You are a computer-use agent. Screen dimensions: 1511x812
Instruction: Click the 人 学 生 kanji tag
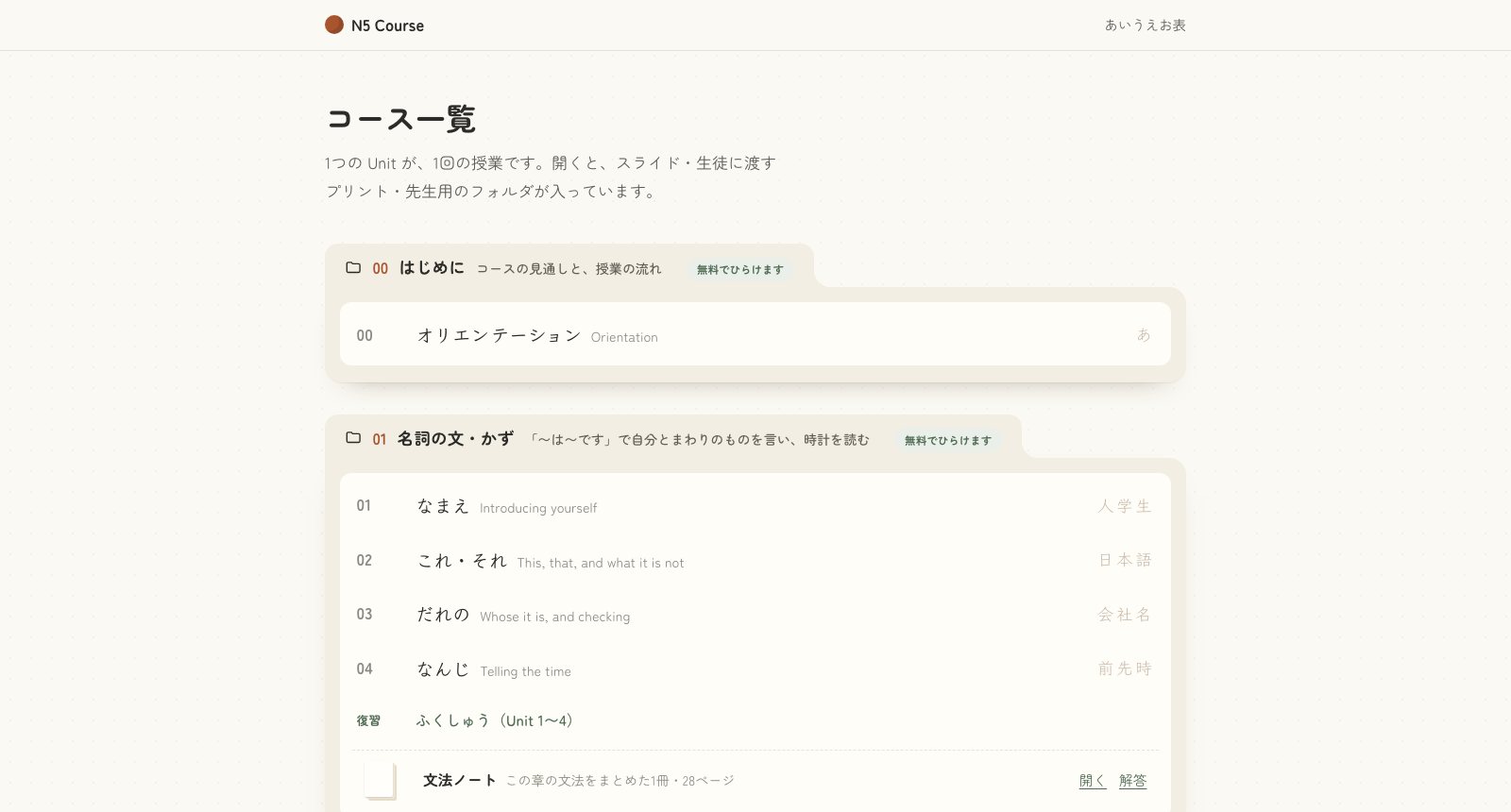(x=1124, y=506)
